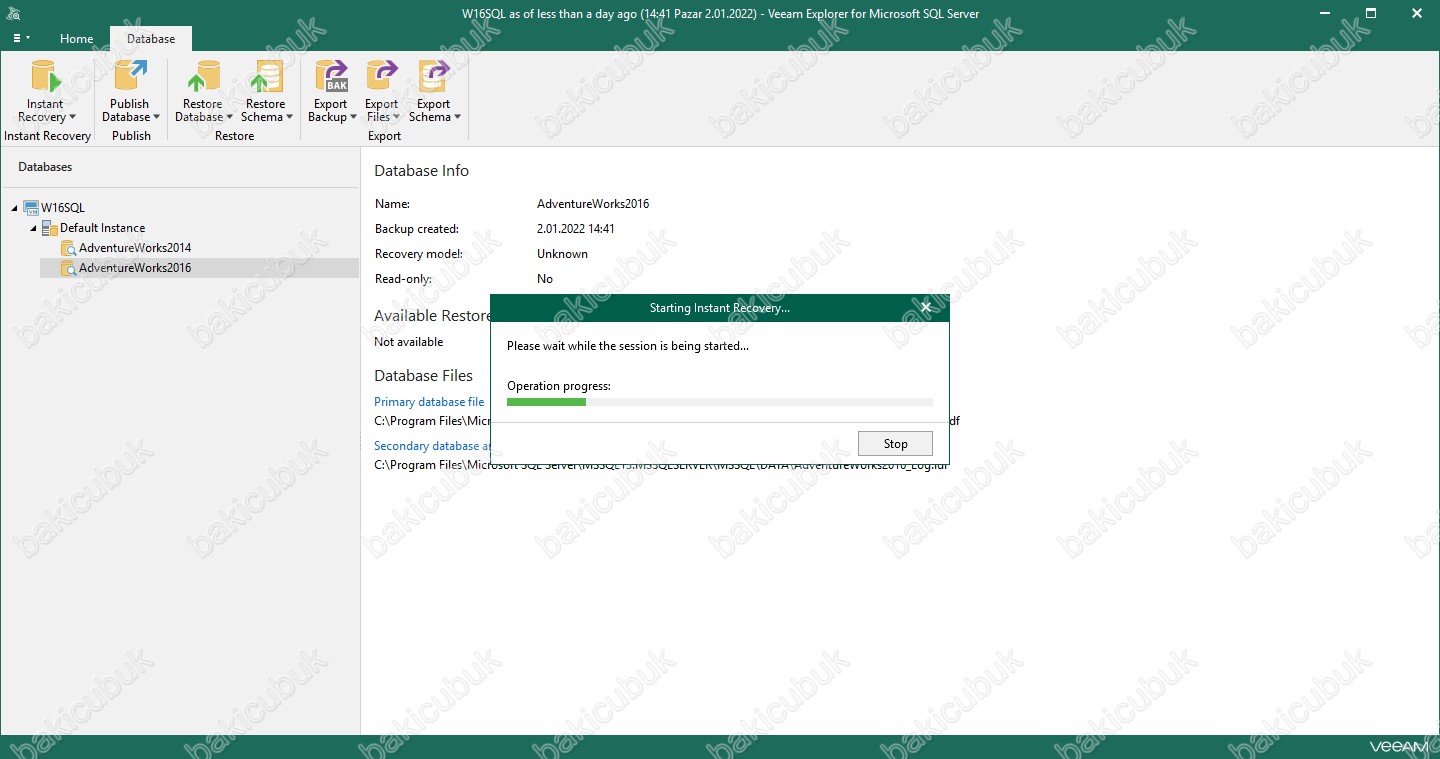This screenshot has height=759, width=1440.
Task: Click the Instant Recovery ribbon icon
Action: (45, 78)
